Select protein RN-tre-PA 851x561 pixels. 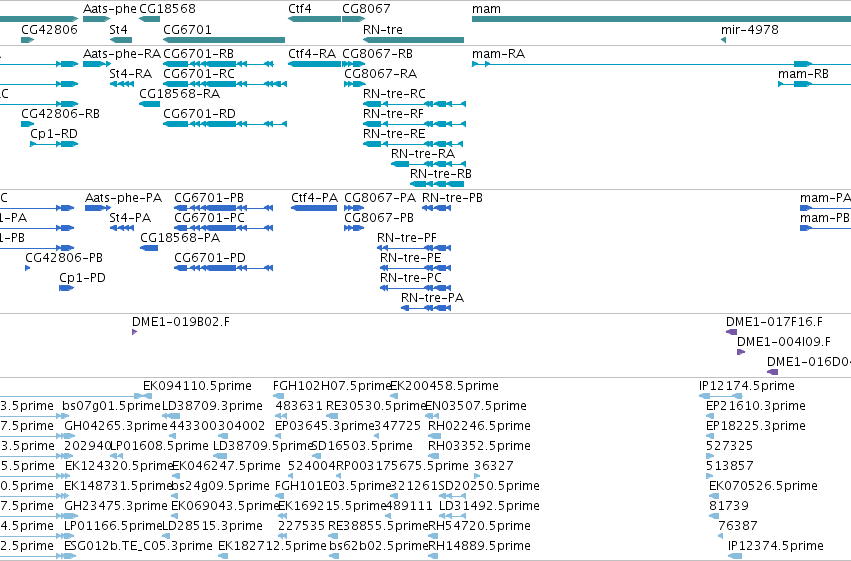[x=426, y=309]
